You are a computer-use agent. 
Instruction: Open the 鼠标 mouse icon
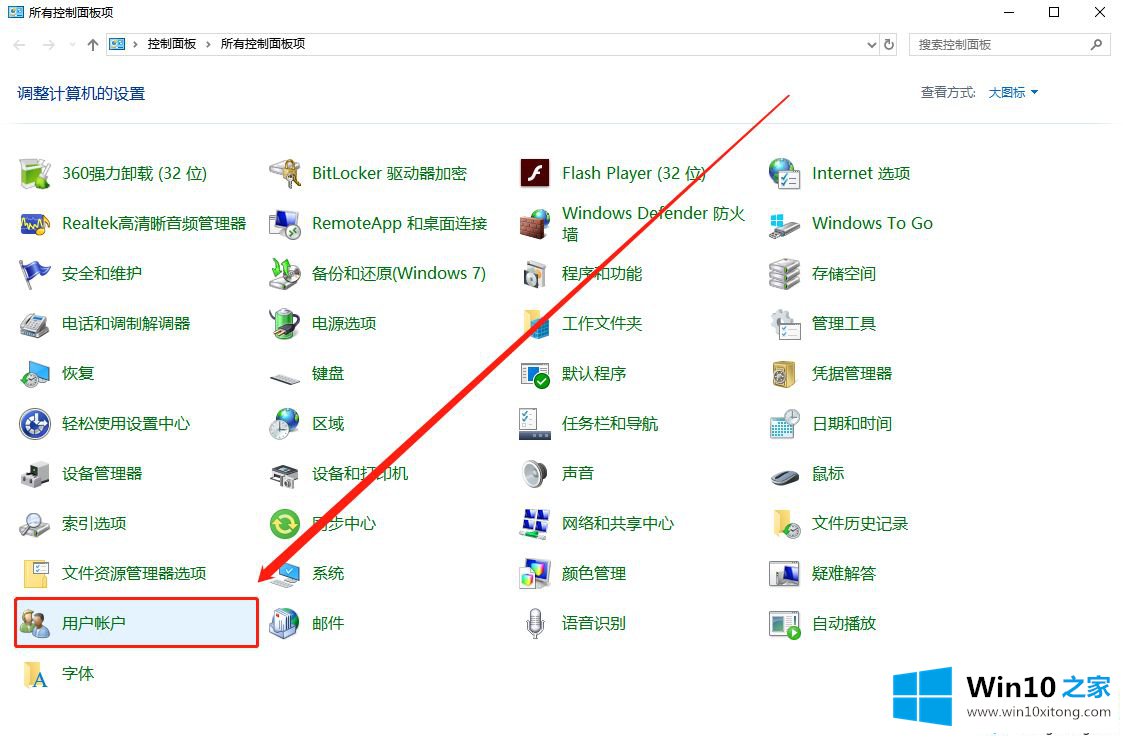coord(784,476)
